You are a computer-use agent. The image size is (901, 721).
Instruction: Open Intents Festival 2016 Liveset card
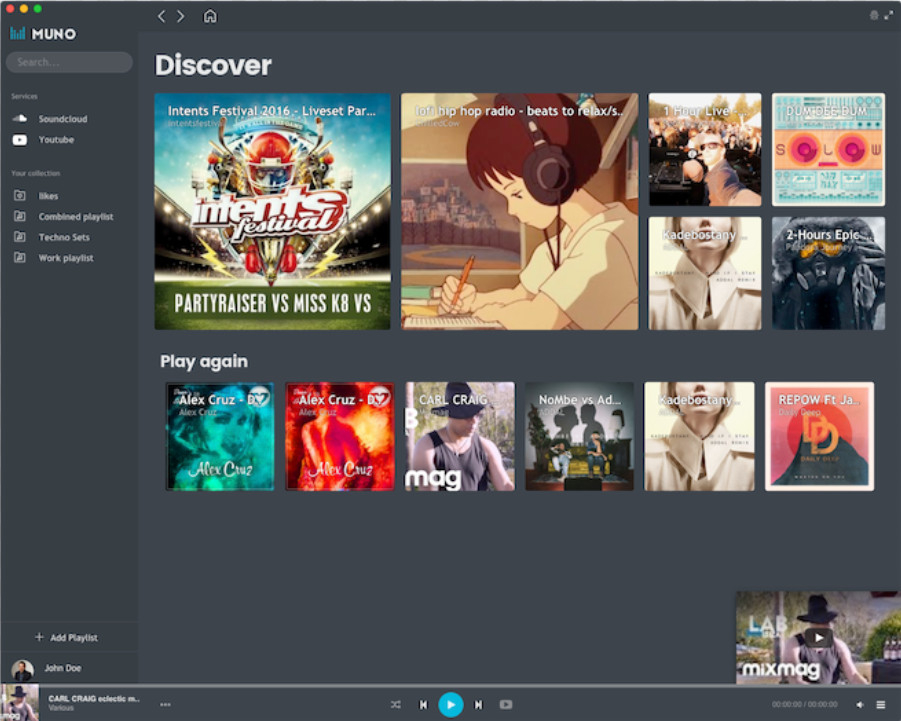[x=272, y=211]
